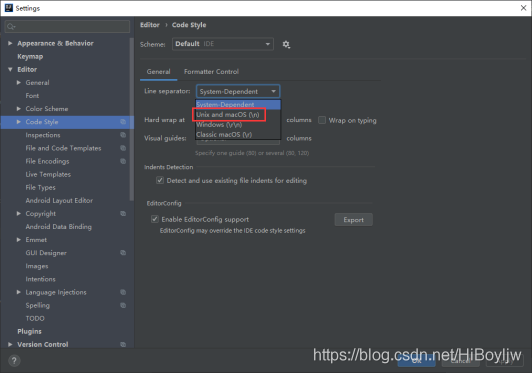Click the File Encodings copy icon
Screen dimensions: 532x374
click(x=123, y=161)
